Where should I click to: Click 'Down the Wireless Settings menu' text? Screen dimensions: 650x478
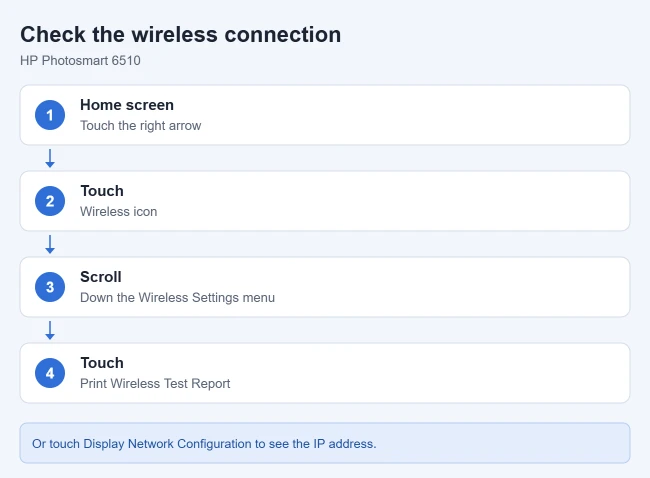pos(177,298)
